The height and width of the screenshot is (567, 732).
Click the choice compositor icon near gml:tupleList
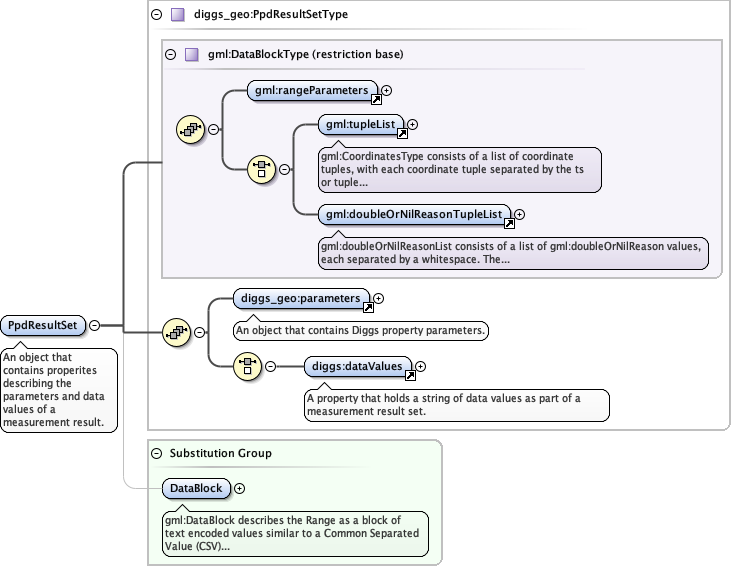tap(261, 169)
